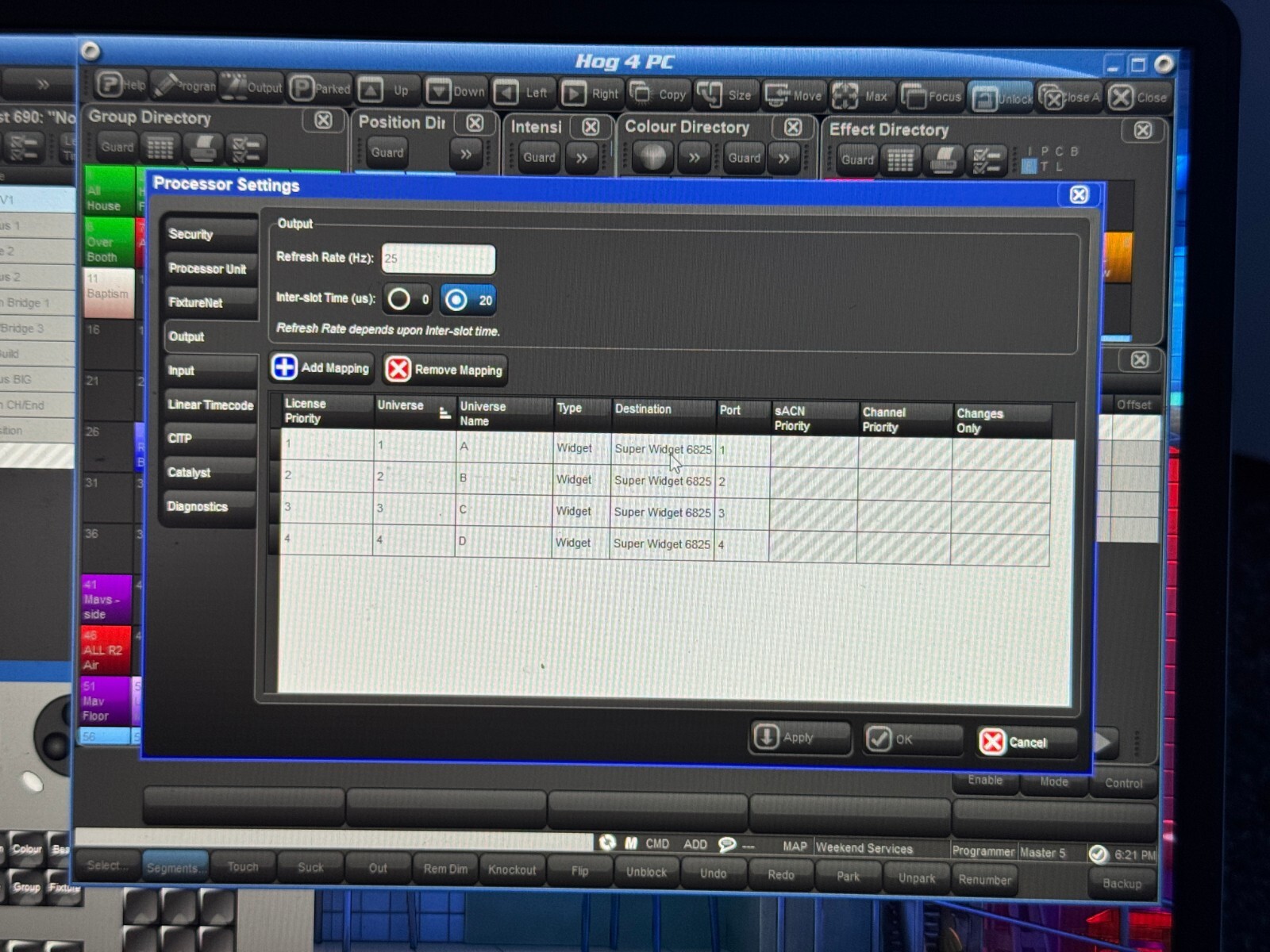Viewport: 1270px width, 952px height.
Task: Switch Group Directory to grid view icon
Action: click(x=160, y=148)
